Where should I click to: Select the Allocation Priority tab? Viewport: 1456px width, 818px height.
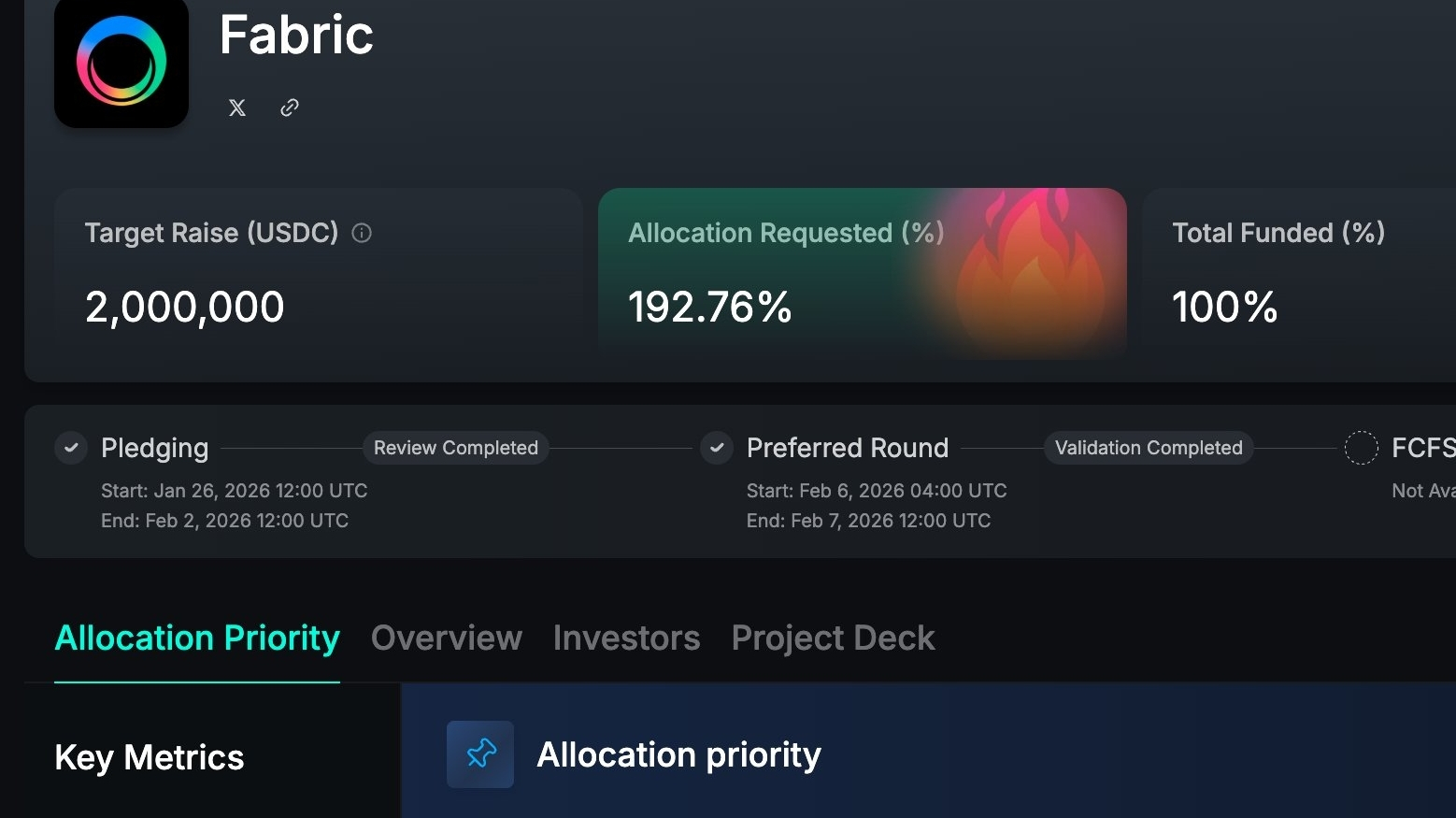(197, 638)
